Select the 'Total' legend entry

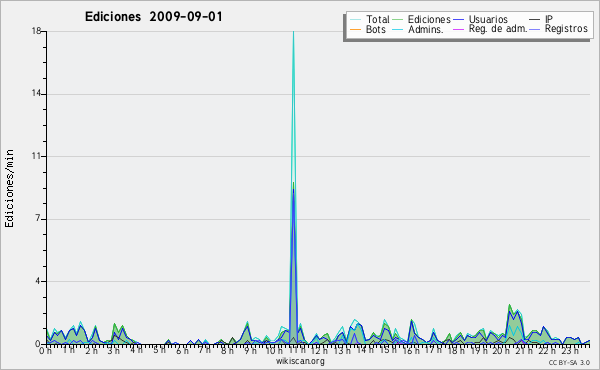click(378, 19)
